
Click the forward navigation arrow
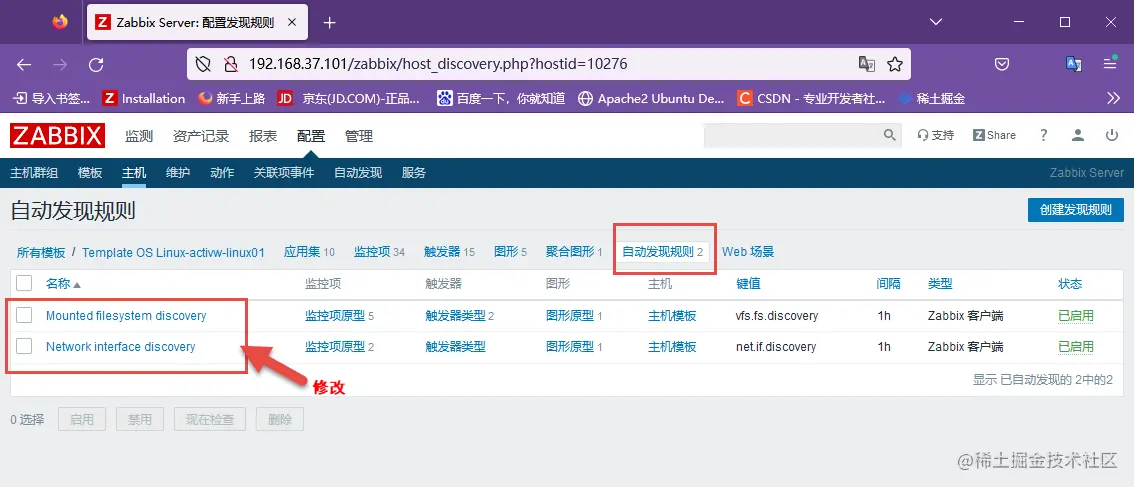tap(60, 64)
